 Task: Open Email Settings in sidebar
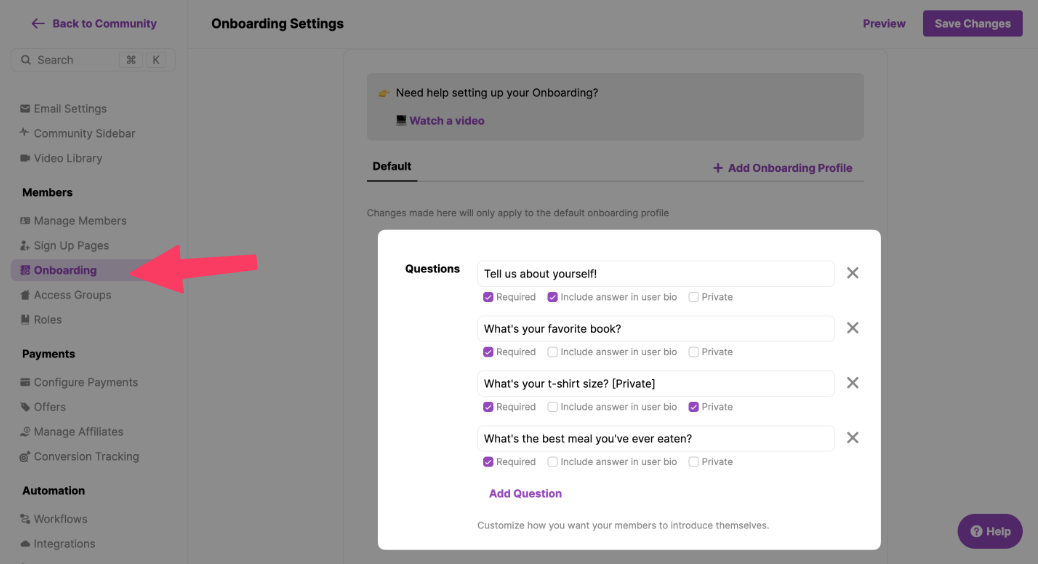pos(69,109)
